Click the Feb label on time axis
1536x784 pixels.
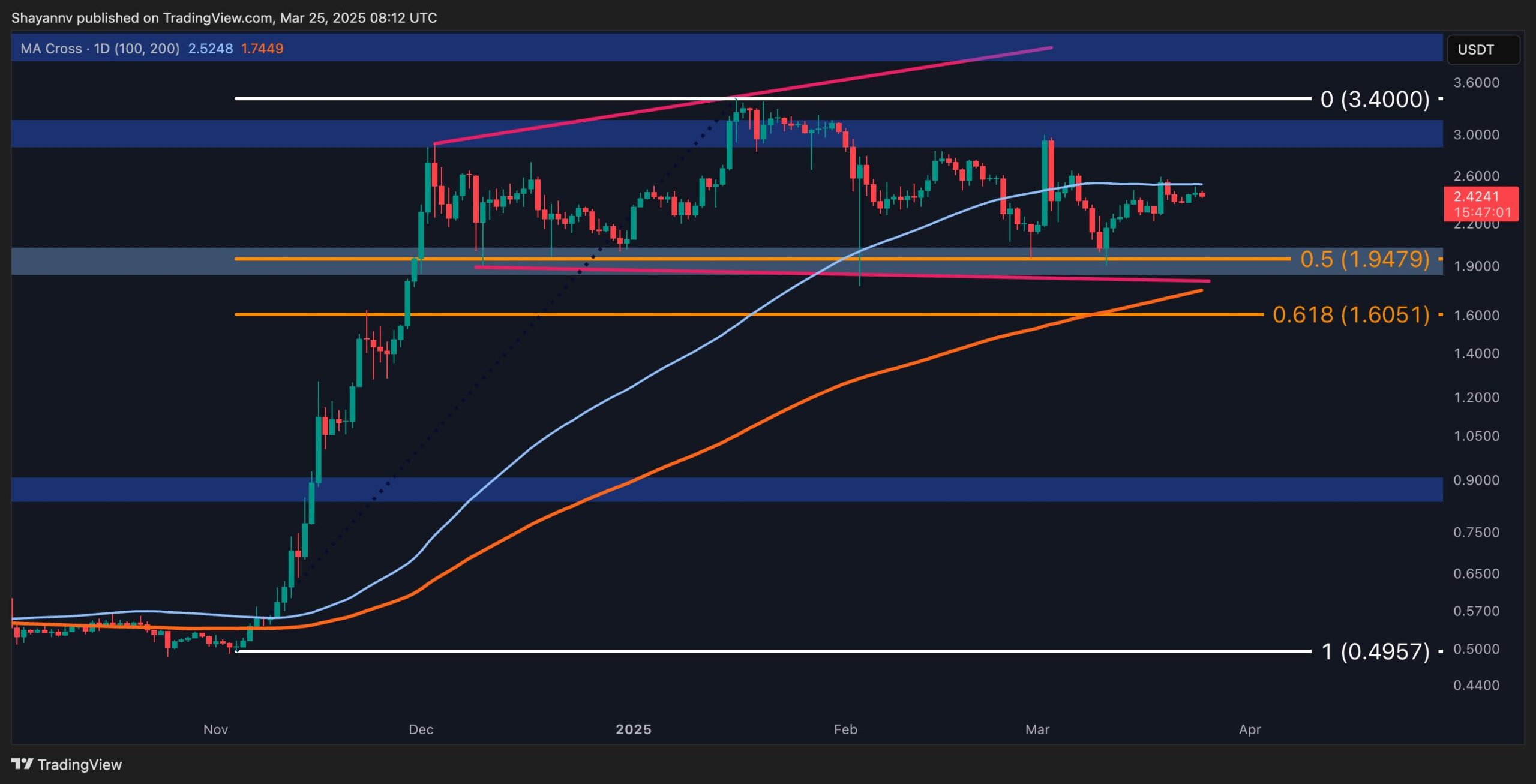point(845,729)
